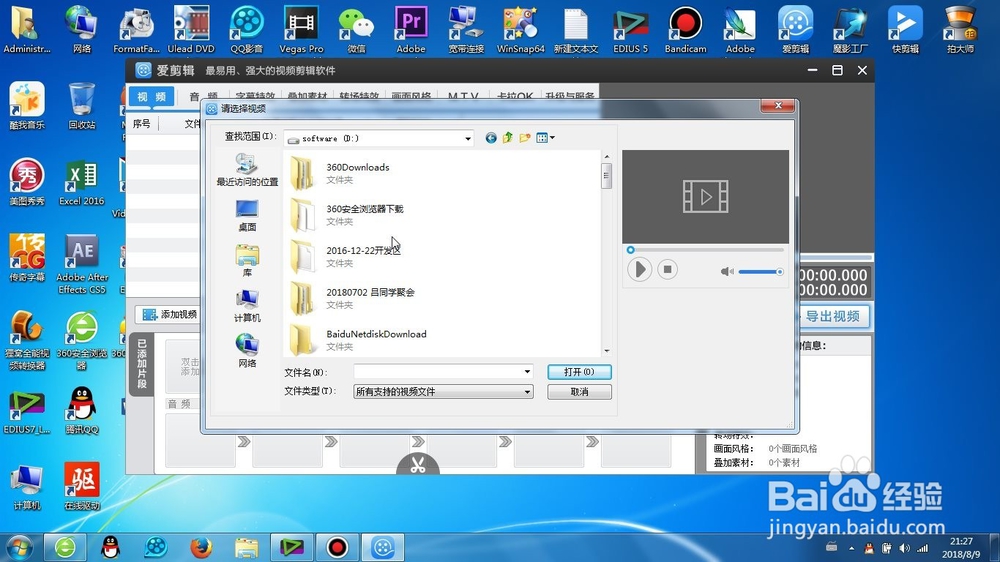Open EDIUS 5 desktop shortcut
1000x562 pixels.
pyautogui.click(x=630, y=29)
